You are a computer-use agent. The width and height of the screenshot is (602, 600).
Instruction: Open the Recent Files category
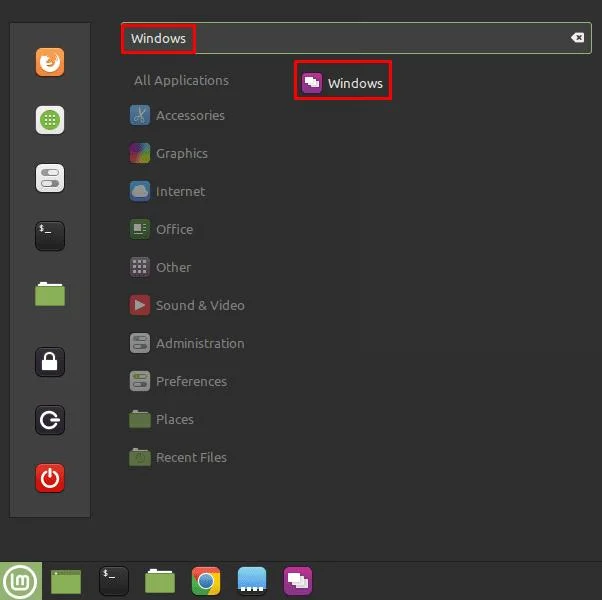[178, 457]
